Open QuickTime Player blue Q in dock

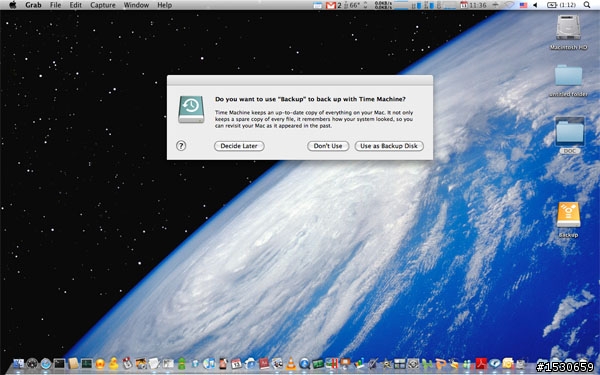[x=305, y=364]
